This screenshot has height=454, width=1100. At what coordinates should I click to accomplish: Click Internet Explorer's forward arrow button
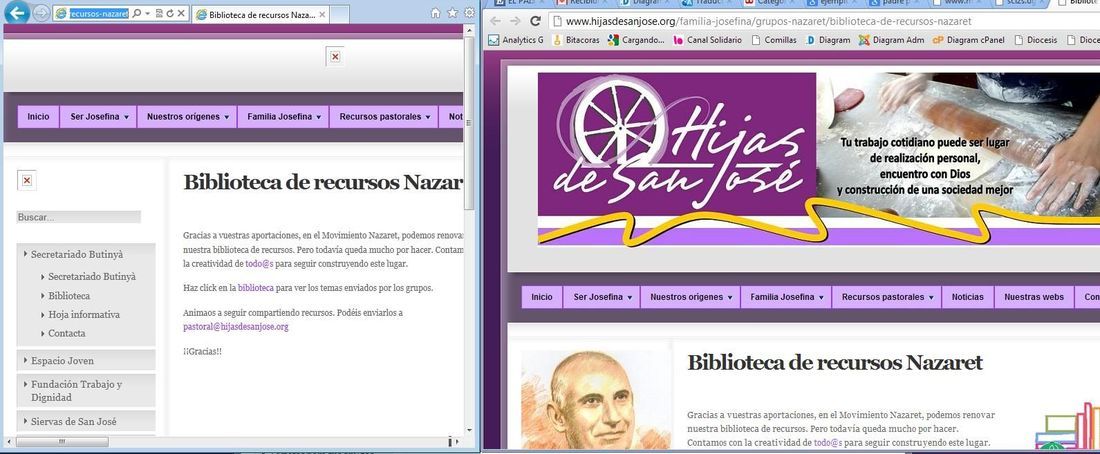tap(41, 13)
